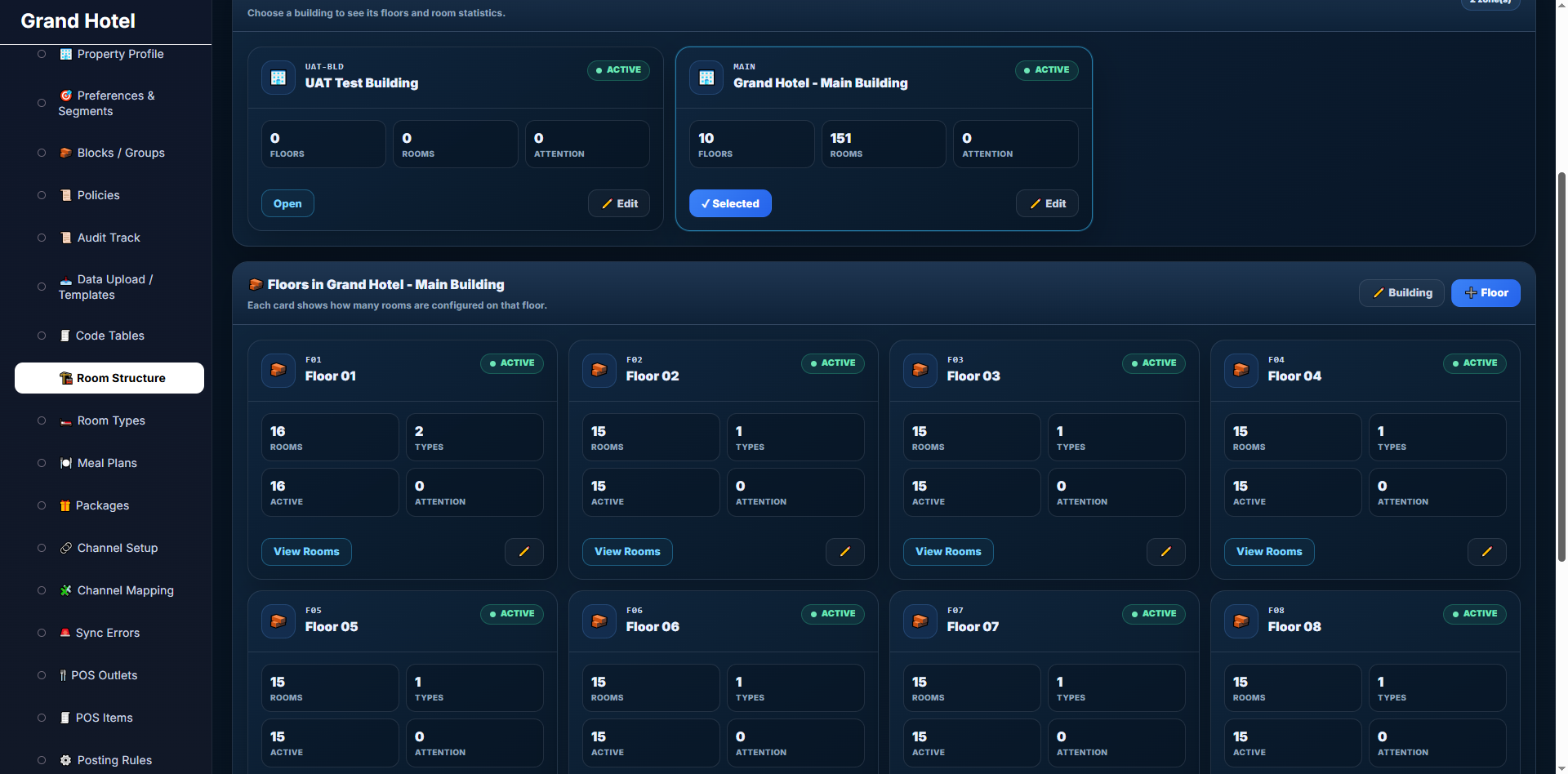Go to Blocks / Groups
This screenshot has width=1568, height=774.
tap(109, 153)
